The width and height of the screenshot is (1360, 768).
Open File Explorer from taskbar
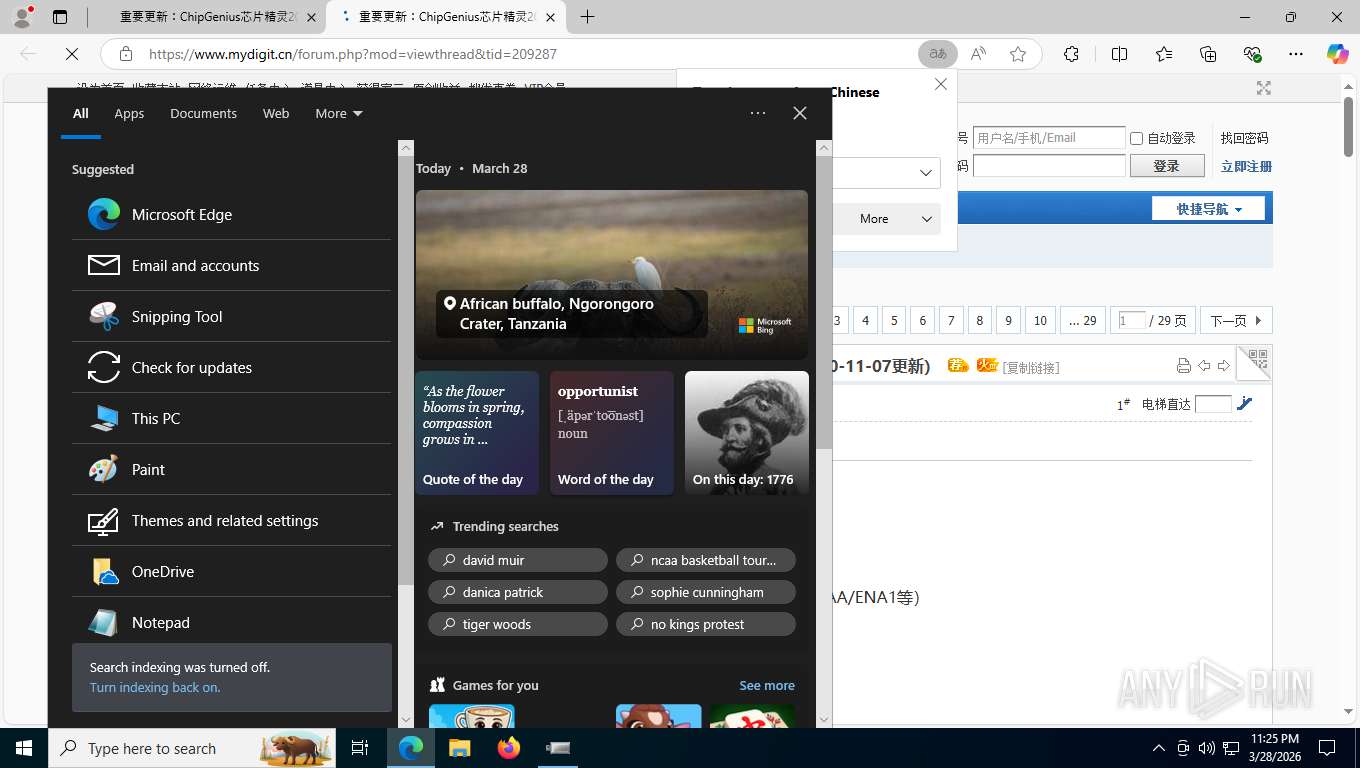pyautogui.click(x=460, y=748)
